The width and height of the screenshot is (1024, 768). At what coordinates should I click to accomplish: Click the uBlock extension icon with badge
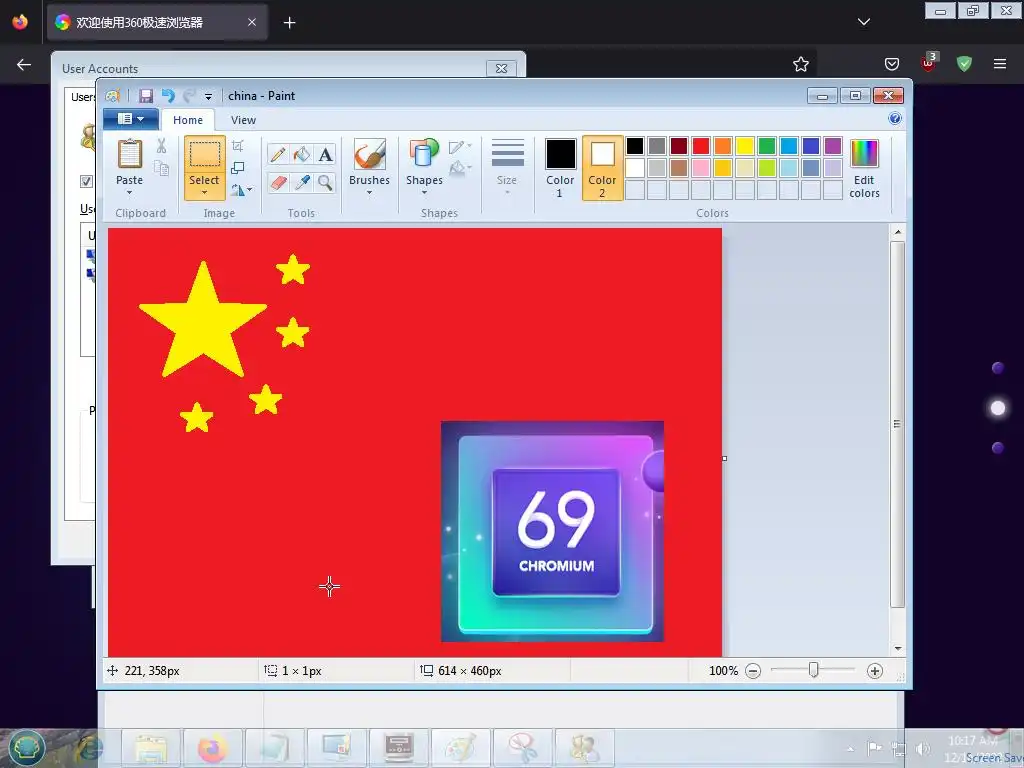[929, 63]
